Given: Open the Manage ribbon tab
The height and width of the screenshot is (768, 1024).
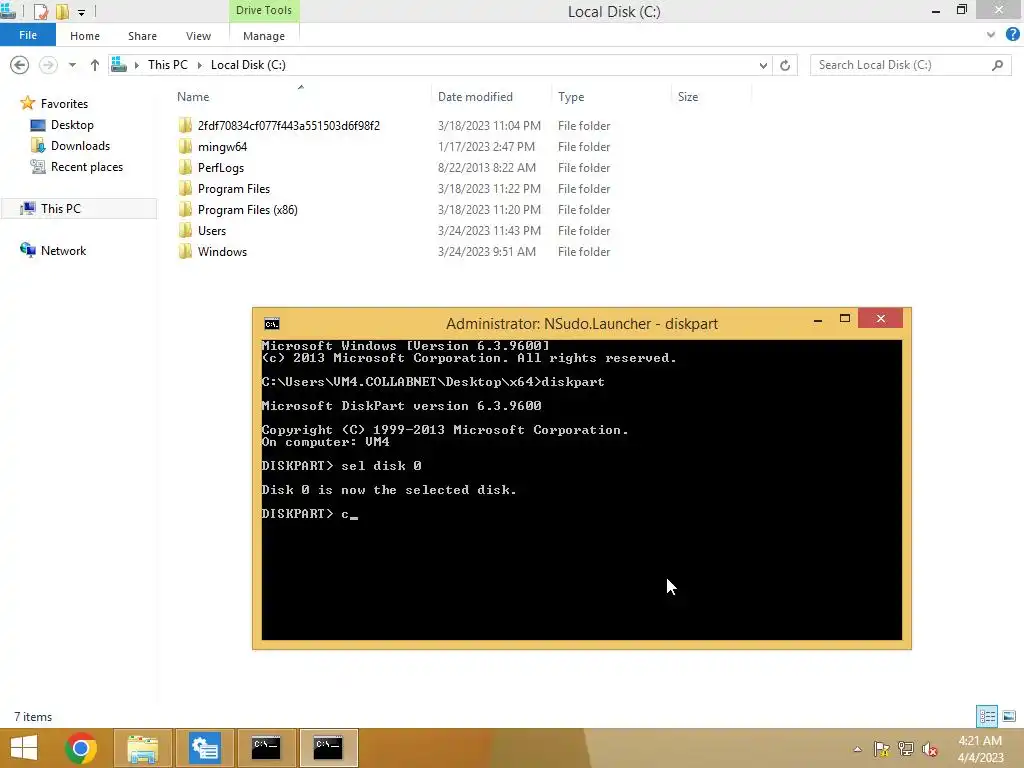Looking at the screenshot, I should tap(264, 36).
